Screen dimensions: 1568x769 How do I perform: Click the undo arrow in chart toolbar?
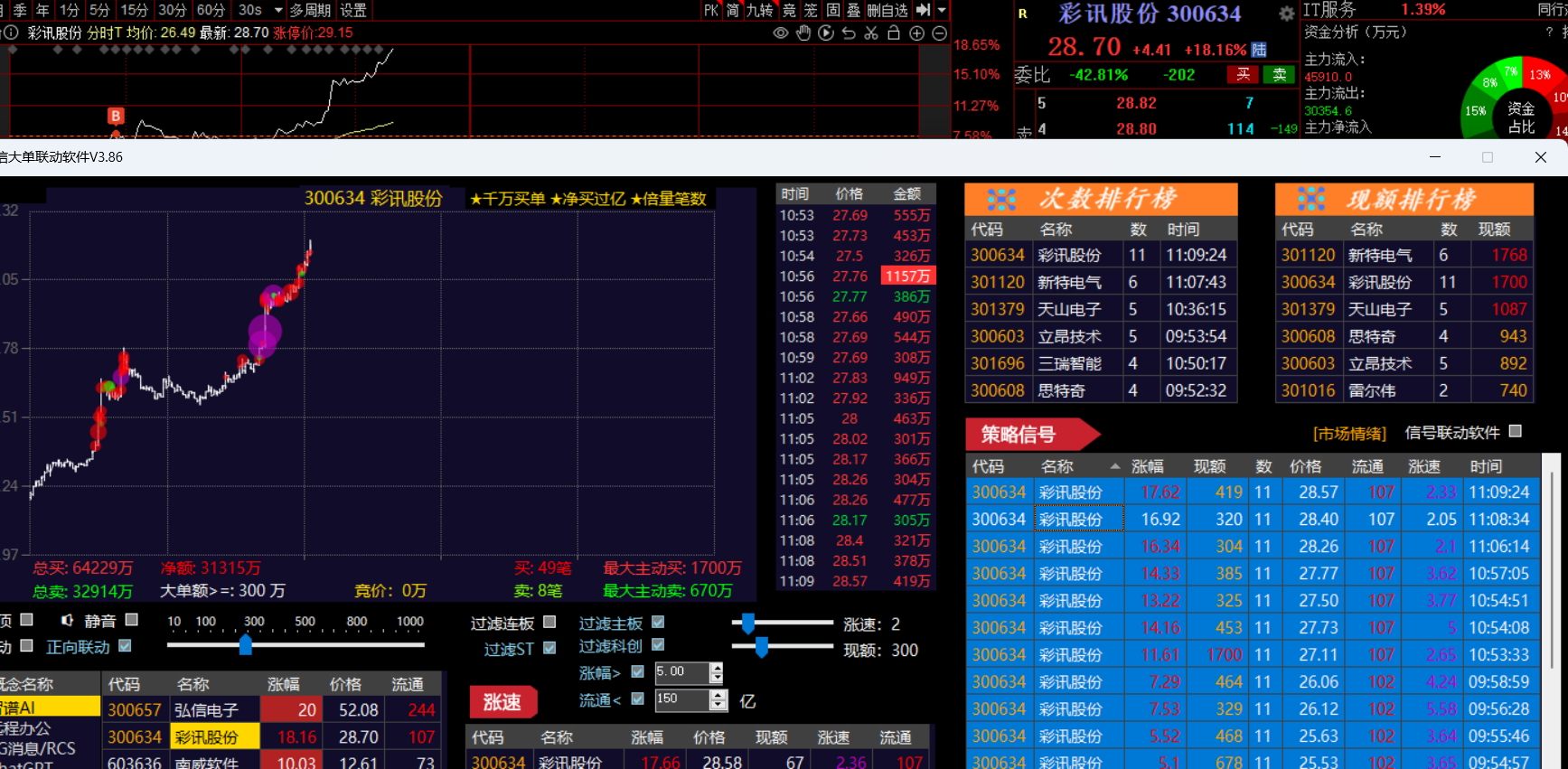pos(849,33)
